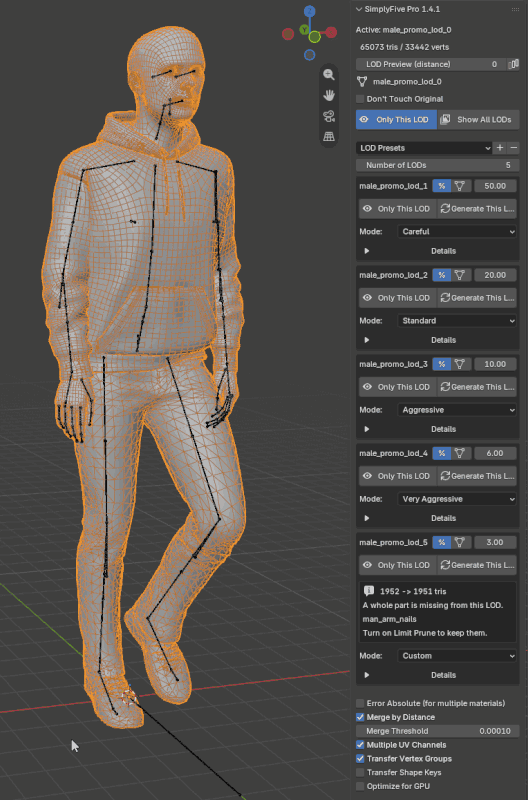This screenshot has width=528, height=800.
Task: Toggle percent mode for male_promo_lod_5
Action: click(442, 542)
